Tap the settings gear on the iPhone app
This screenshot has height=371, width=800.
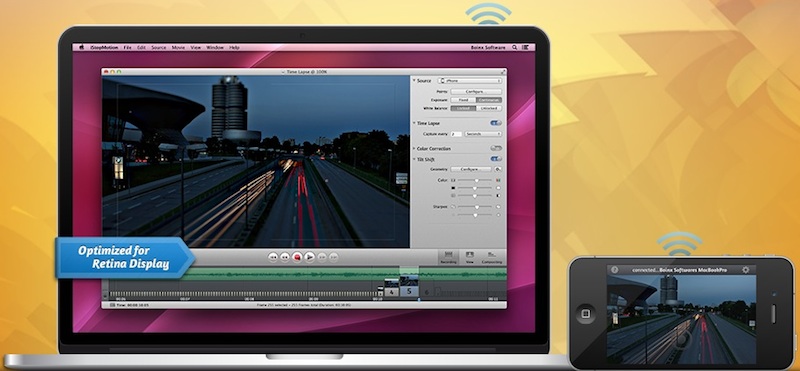745,269
